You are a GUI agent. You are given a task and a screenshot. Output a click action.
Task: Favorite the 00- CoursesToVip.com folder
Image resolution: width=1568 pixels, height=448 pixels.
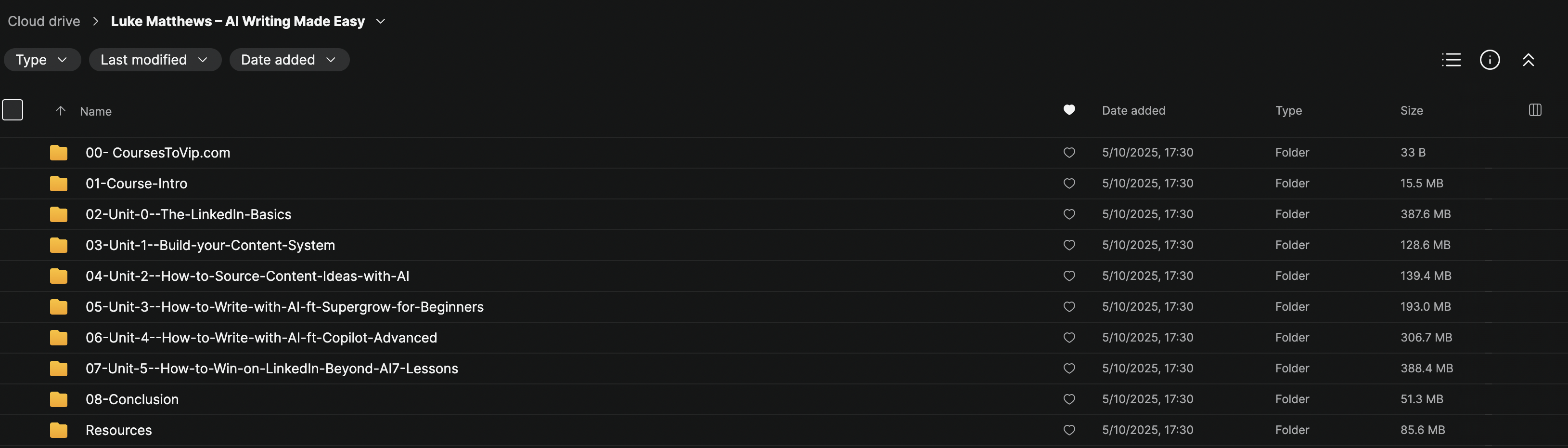click(x=1069, y=152)
